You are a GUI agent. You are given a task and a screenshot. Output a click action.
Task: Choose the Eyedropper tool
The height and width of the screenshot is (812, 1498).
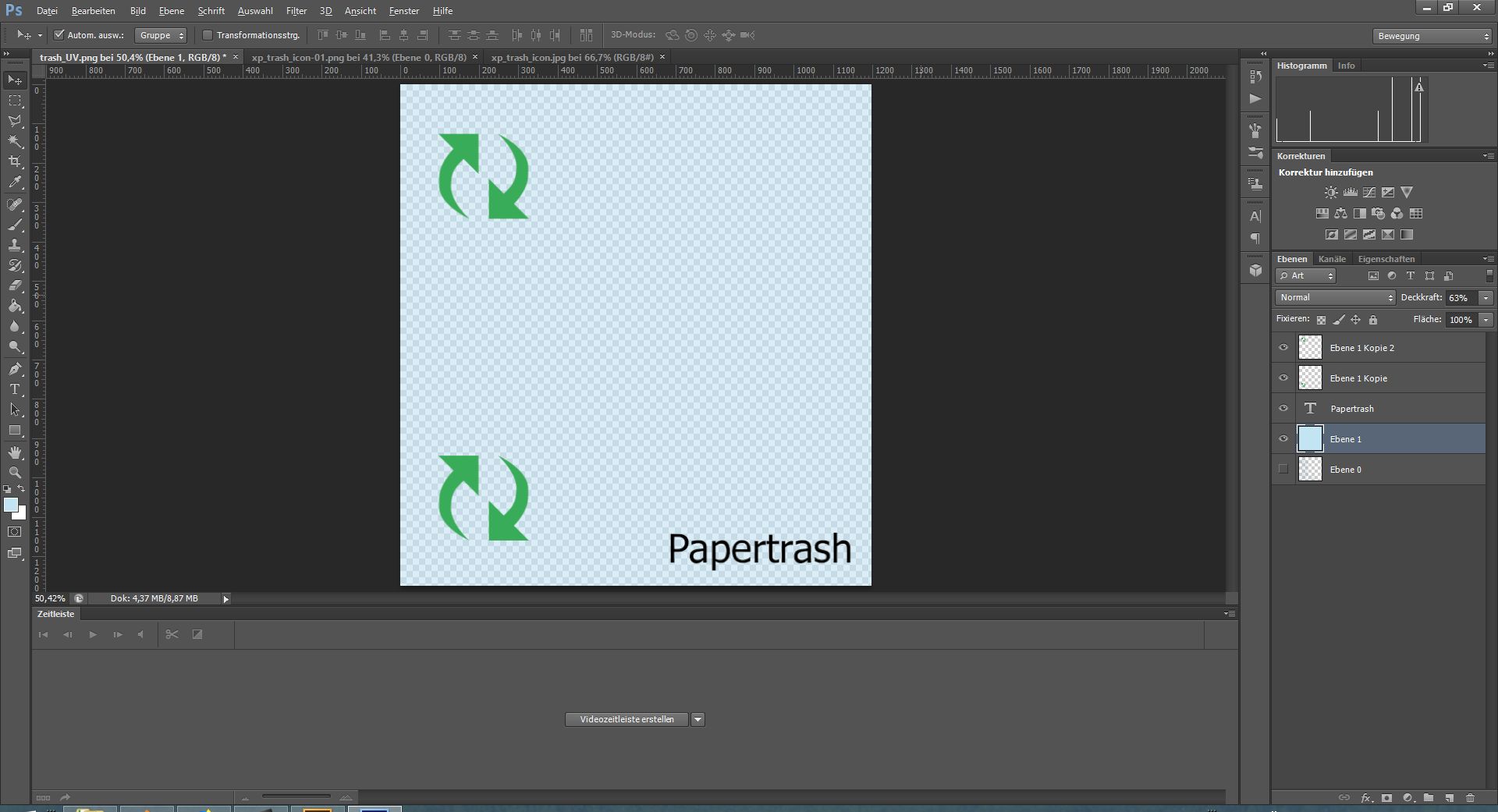coord(15,183)
